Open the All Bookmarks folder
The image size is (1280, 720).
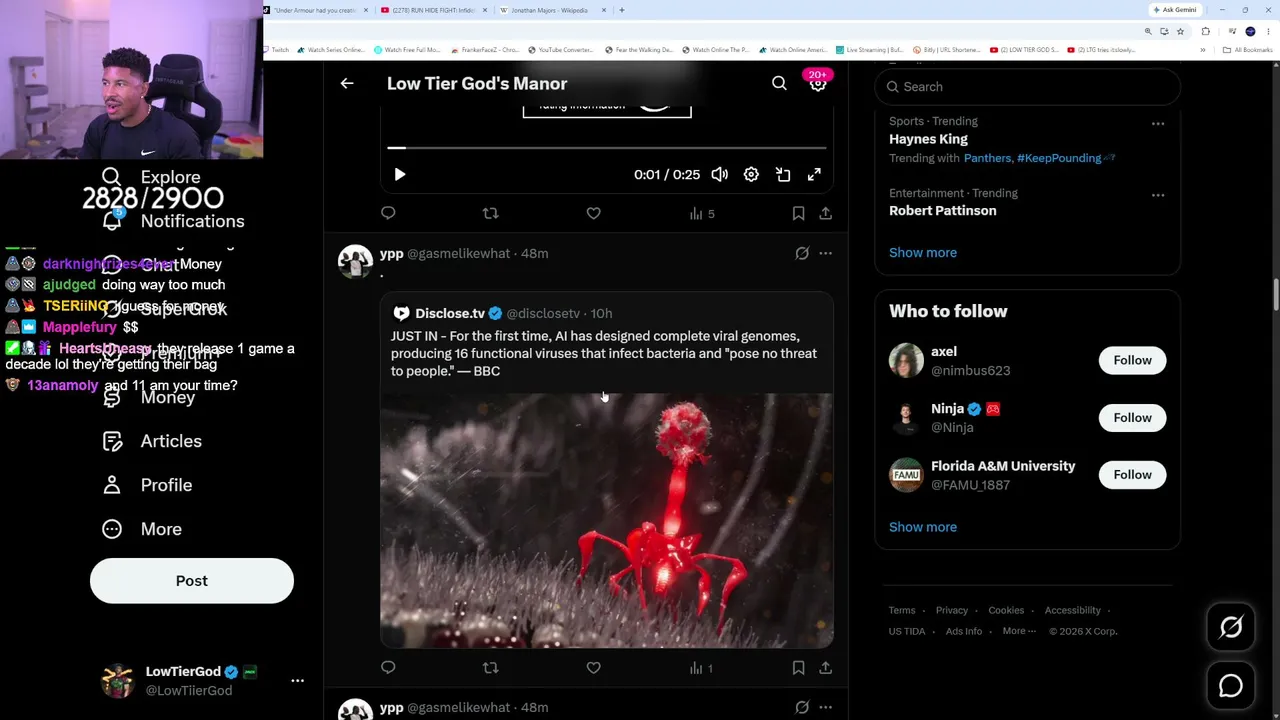1249,50
